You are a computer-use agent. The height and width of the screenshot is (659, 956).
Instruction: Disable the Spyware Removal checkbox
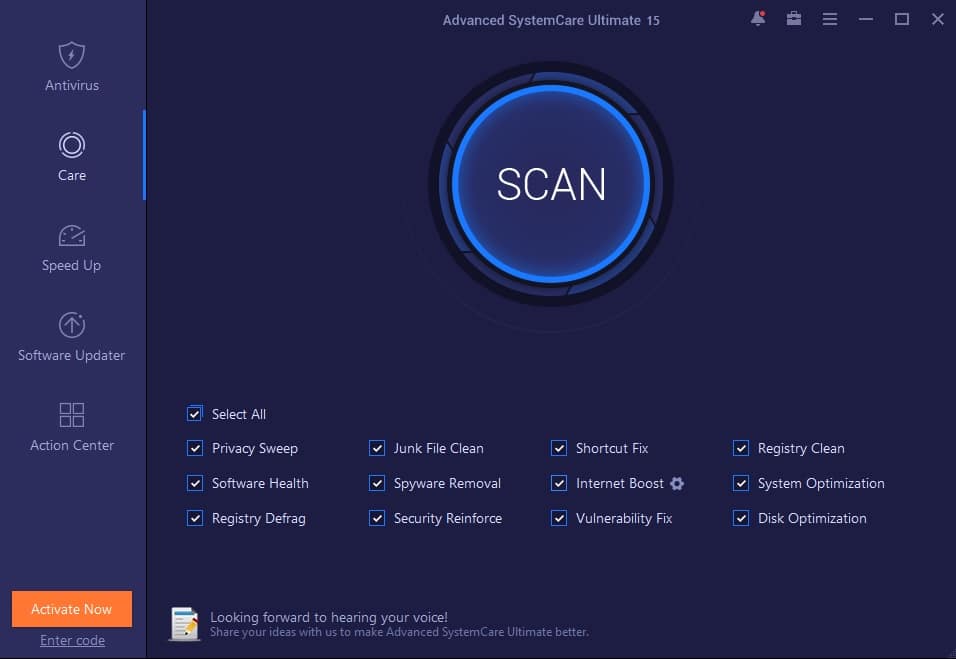[377, 484]
